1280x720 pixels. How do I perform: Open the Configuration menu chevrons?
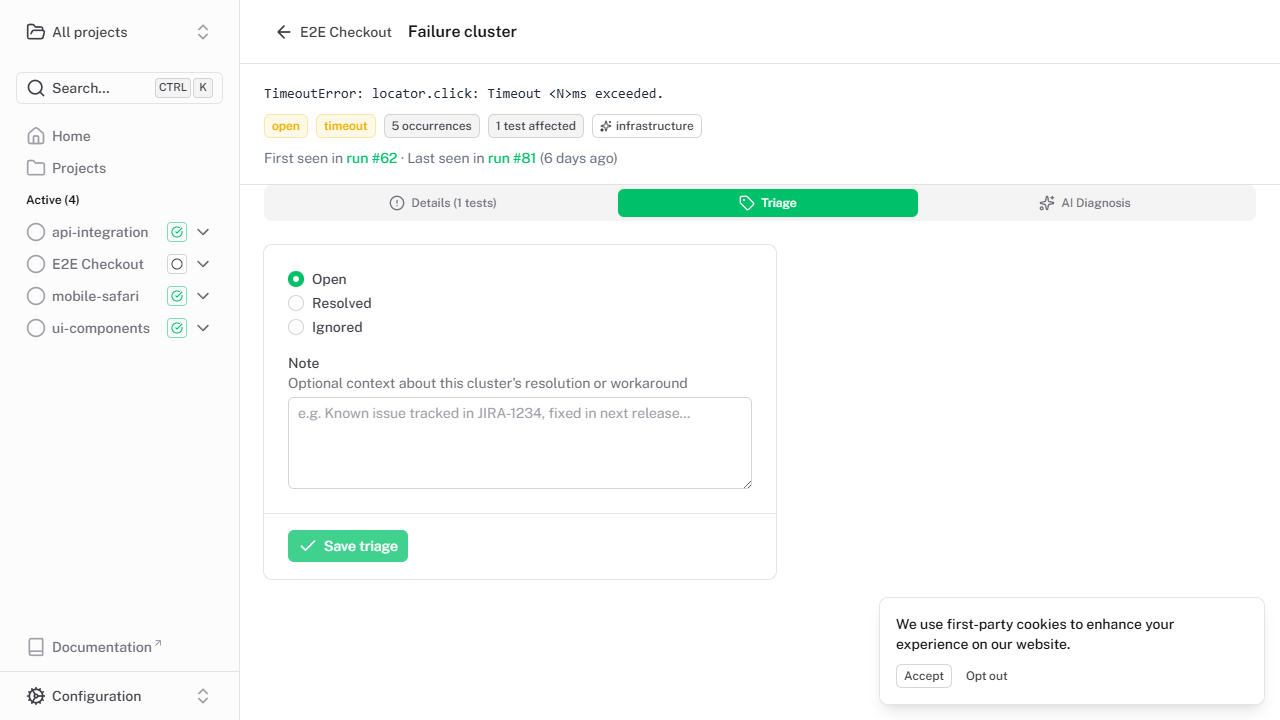coord(203,696)
